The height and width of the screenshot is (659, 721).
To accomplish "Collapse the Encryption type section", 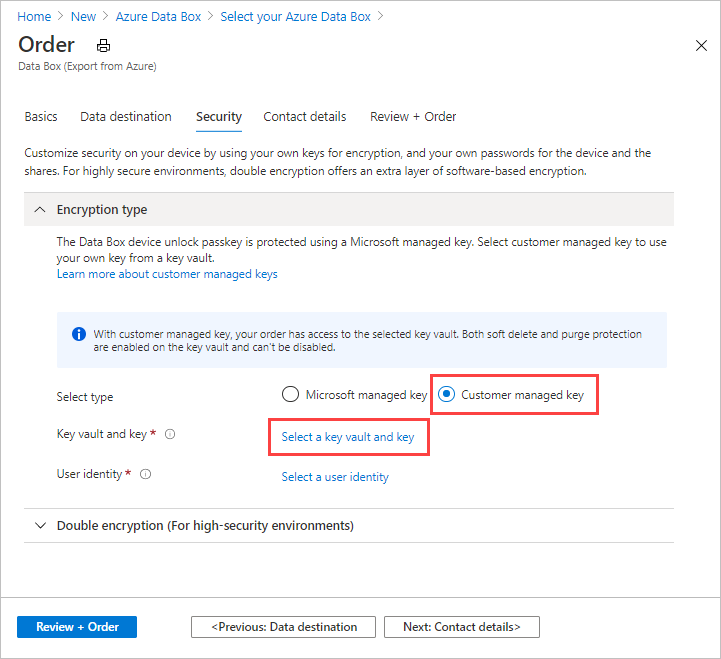I will pyautogui.click(x=40, y=210).
